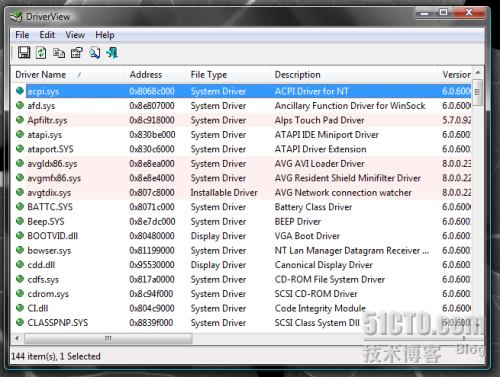Viewport: 500px width, 377px height.
Task: Click the green icon beside avgtdix.sys
Action: (20, 192)
